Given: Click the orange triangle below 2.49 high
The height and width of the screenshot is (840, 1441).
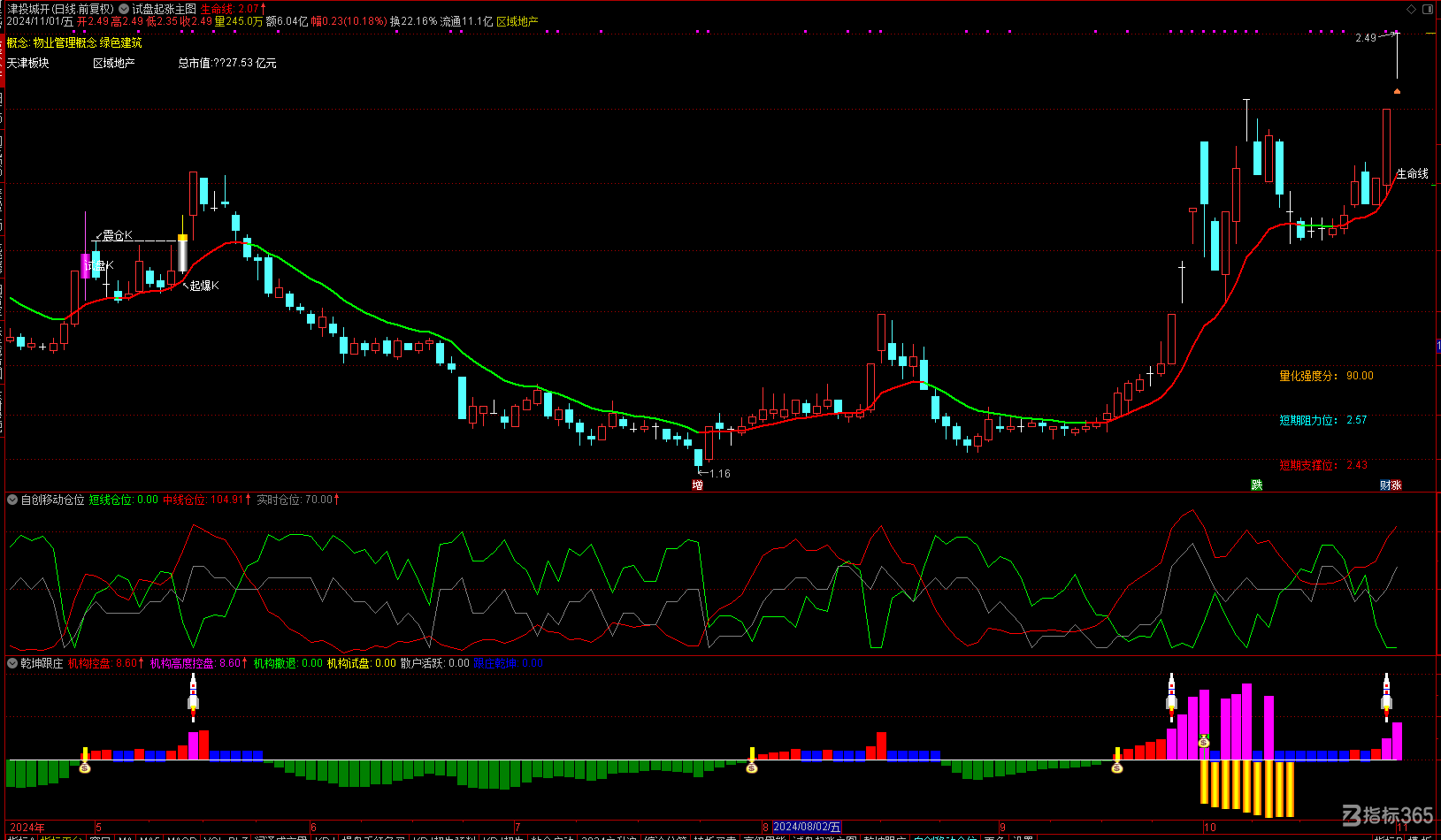Looking at the screenshot, I should (x=1397, y=91).
